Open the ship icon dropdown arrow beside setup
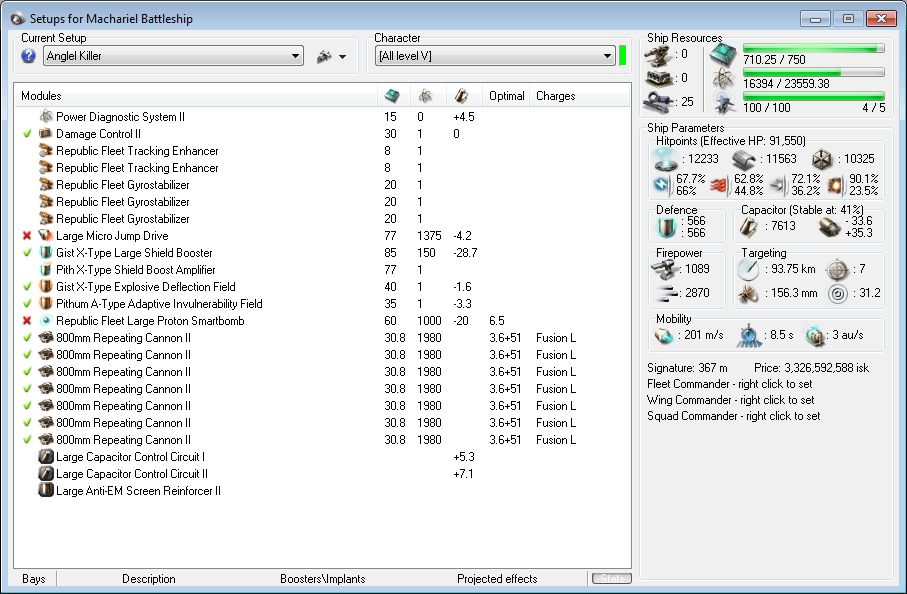907x594 pixels. 342,57
